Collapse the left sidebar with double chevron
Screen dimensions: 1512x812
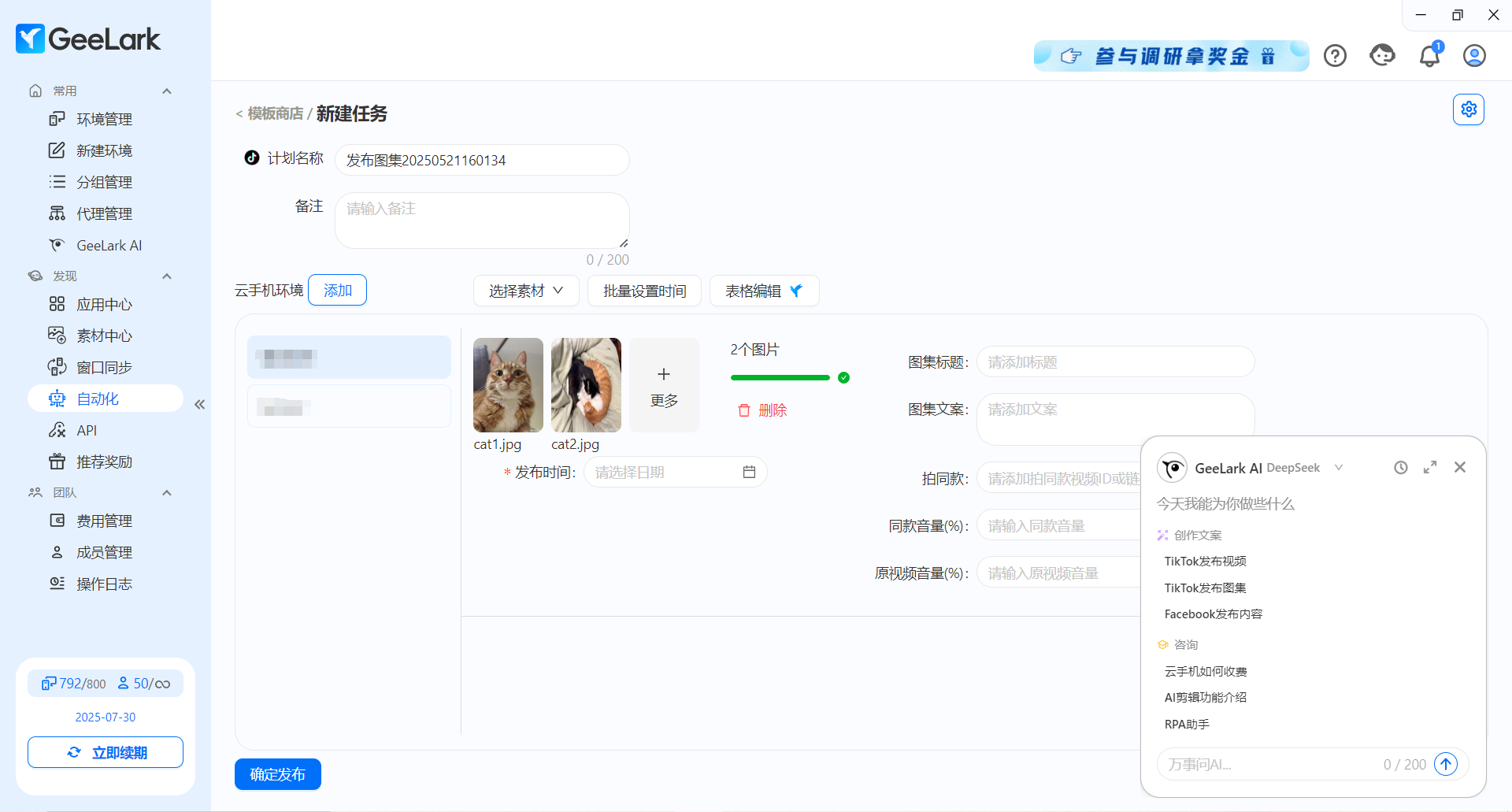coord(200,404)
